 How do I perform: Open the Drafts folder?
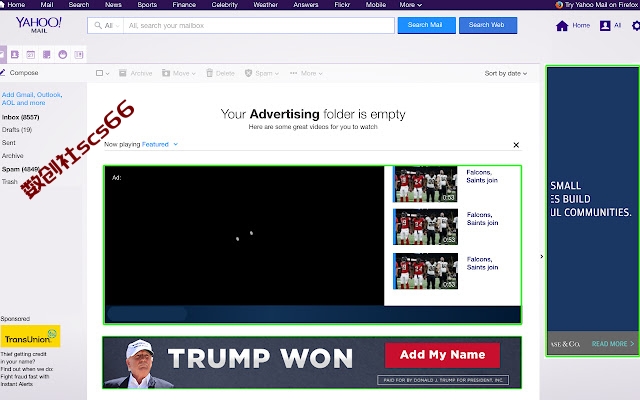click(17, 130)
